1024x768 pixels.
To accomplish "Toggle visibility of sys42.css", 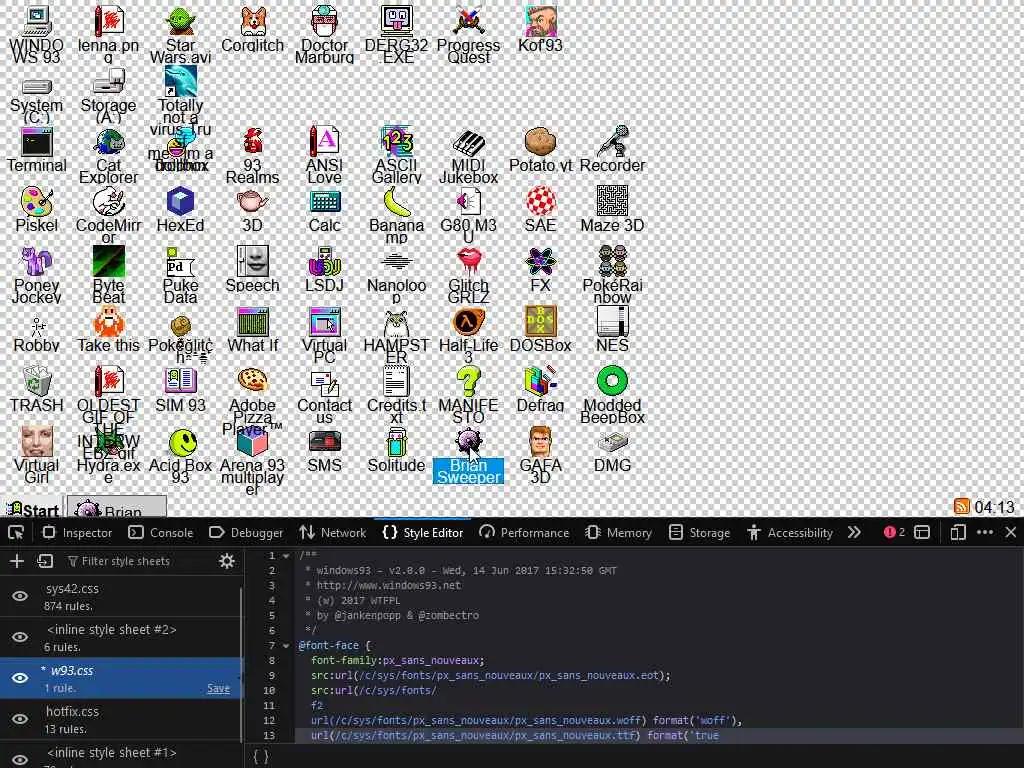I will click(x=20, y=596).
